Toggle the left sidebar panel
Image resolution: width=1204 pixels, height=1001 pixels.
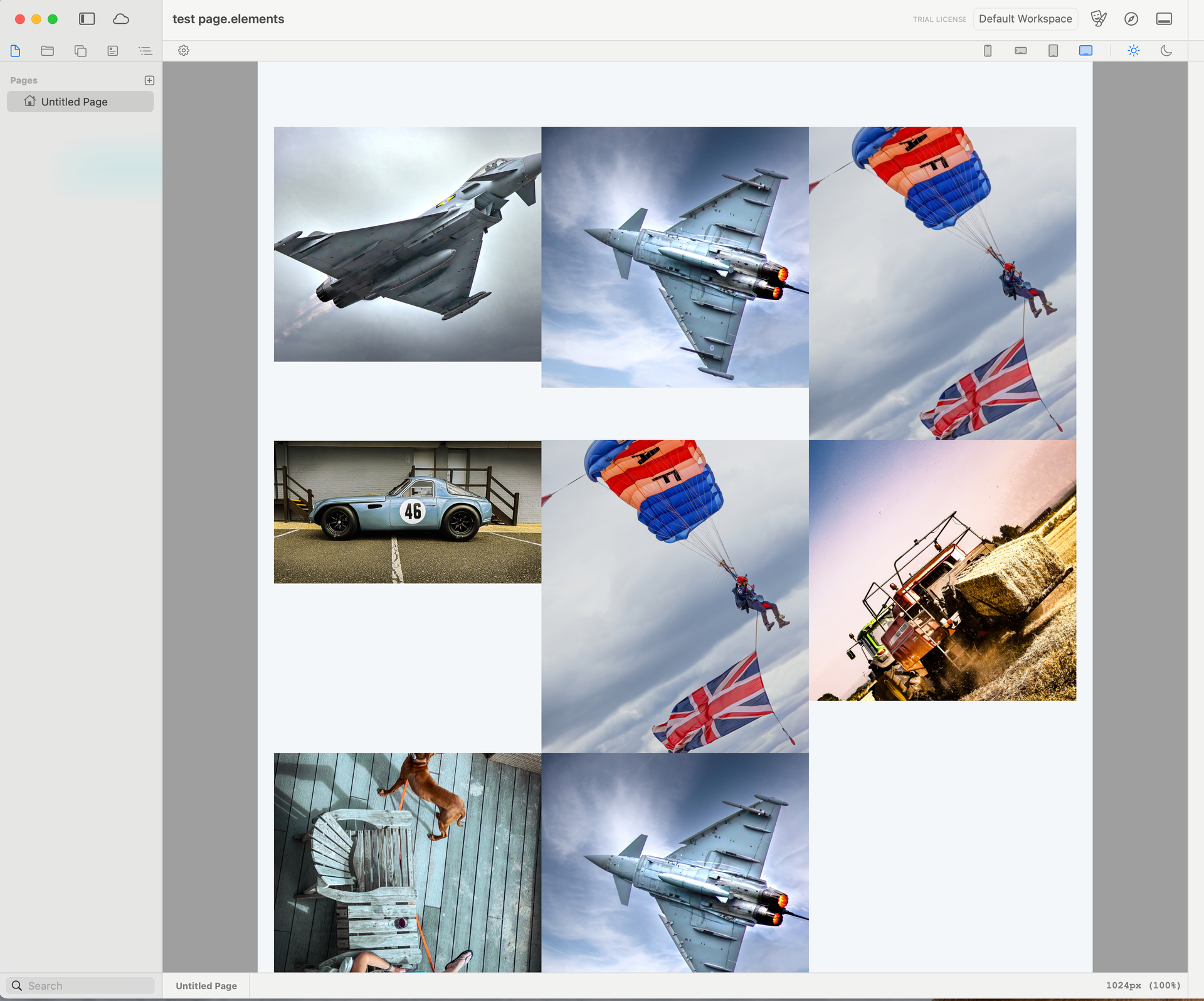(87, 19)
